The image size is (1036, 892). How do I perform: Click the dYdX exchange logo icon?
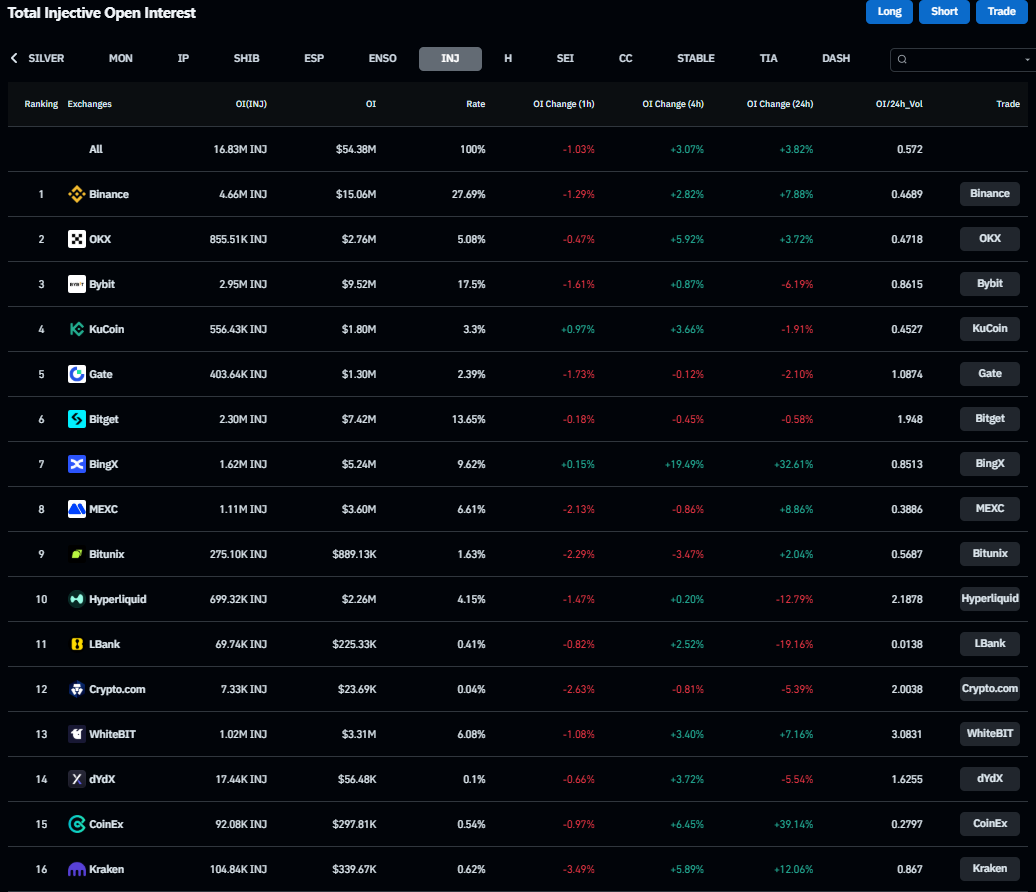pos(77,779)
